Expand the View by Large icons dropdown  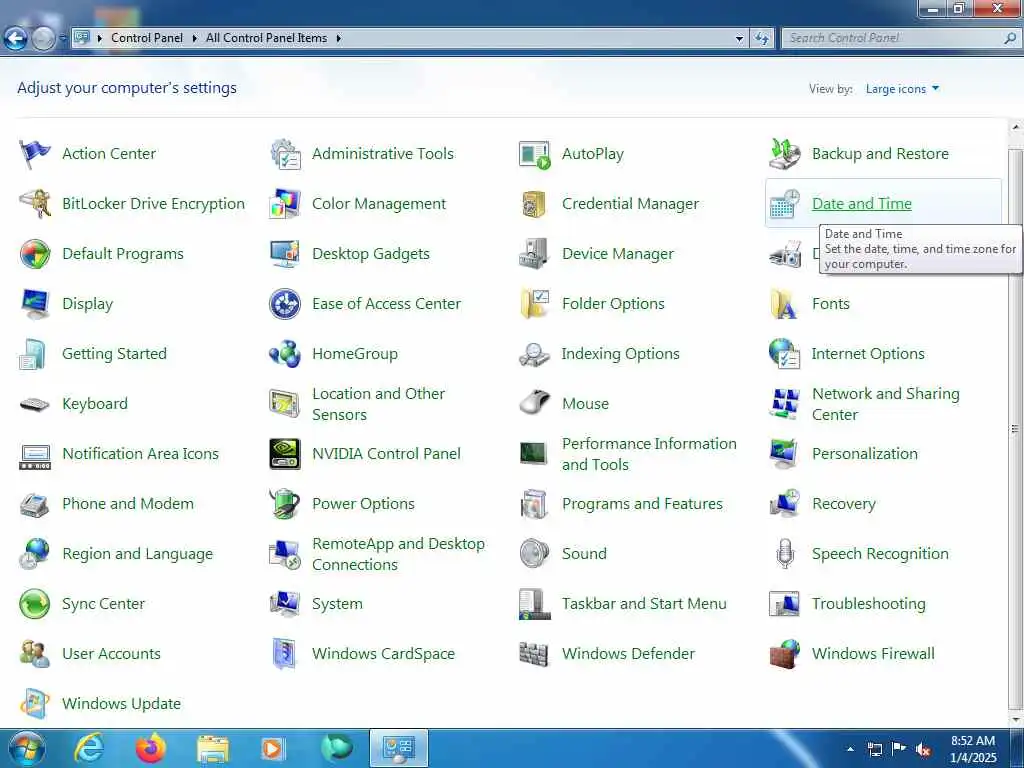tap(902, 89)
